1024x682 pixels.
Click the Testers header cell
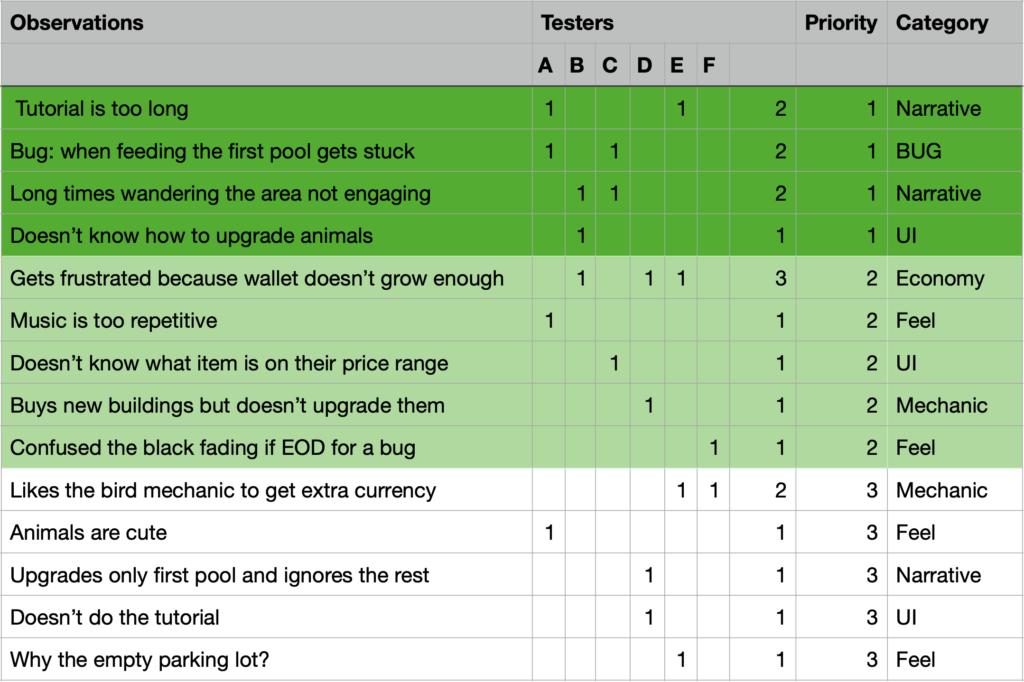click(x=664, y=23)
